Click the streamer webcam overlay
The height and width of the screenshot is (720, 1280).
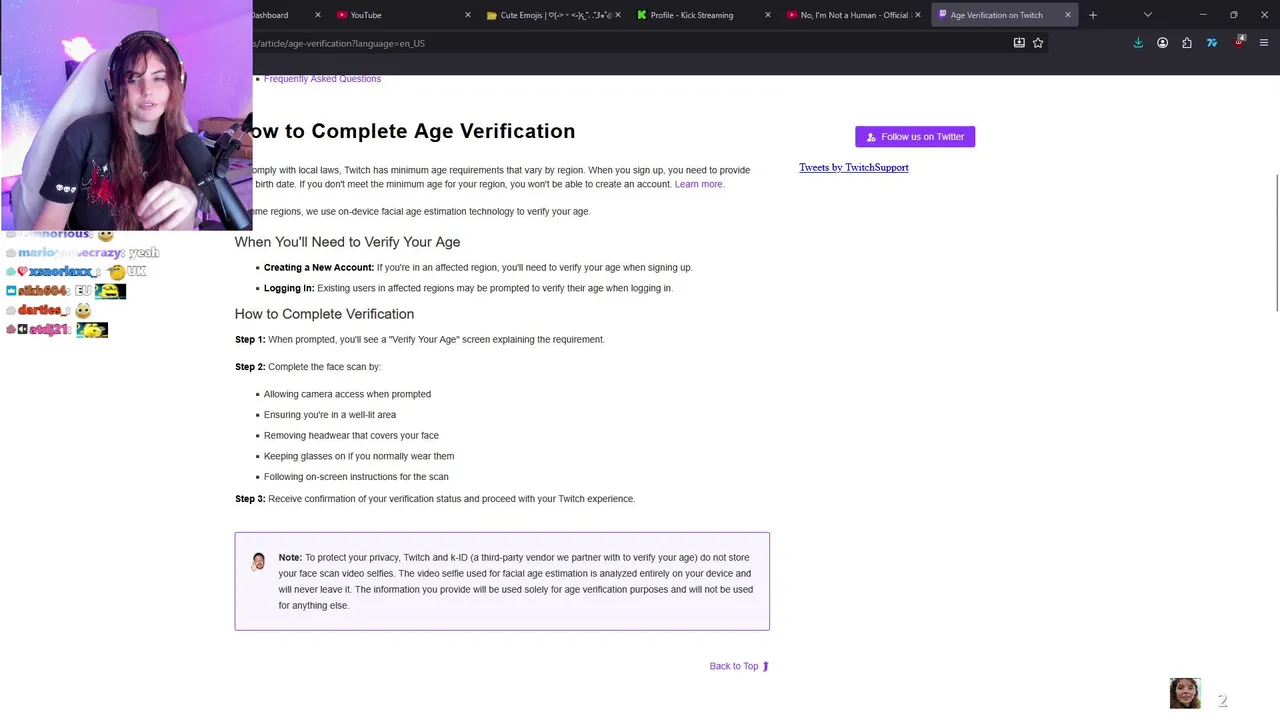(126, 115)
